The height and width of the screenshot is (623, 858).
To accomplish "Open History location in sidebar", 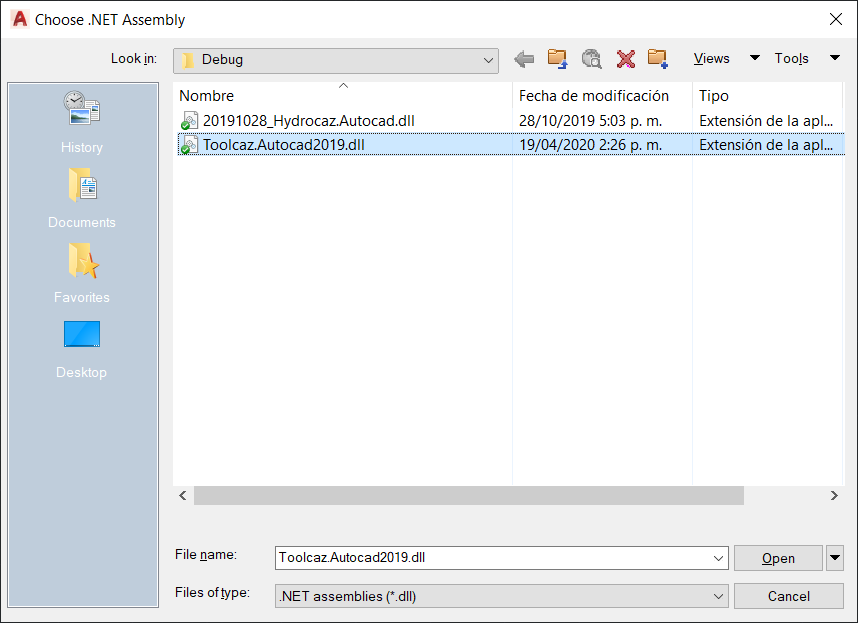I will pyautogui.click(x=82, y=123).
